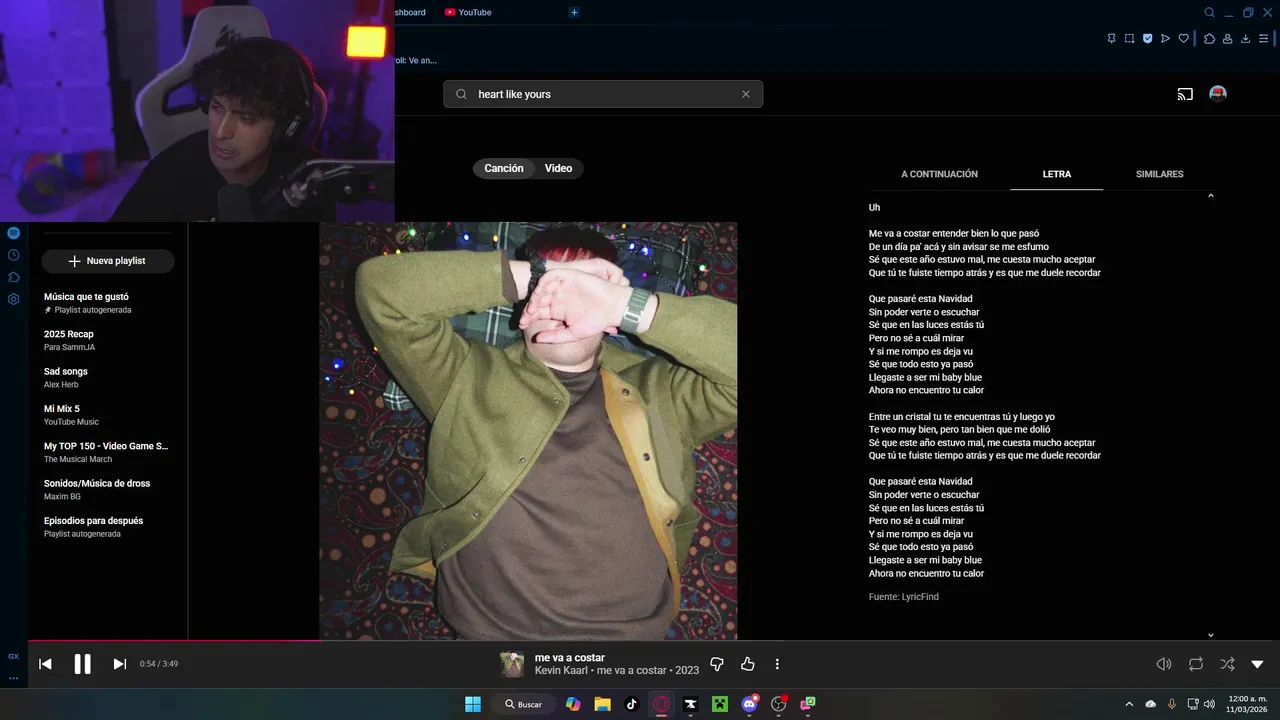
Task: Click the send-flow arrow icon in toolbar
Action: tap(1165, 39)
